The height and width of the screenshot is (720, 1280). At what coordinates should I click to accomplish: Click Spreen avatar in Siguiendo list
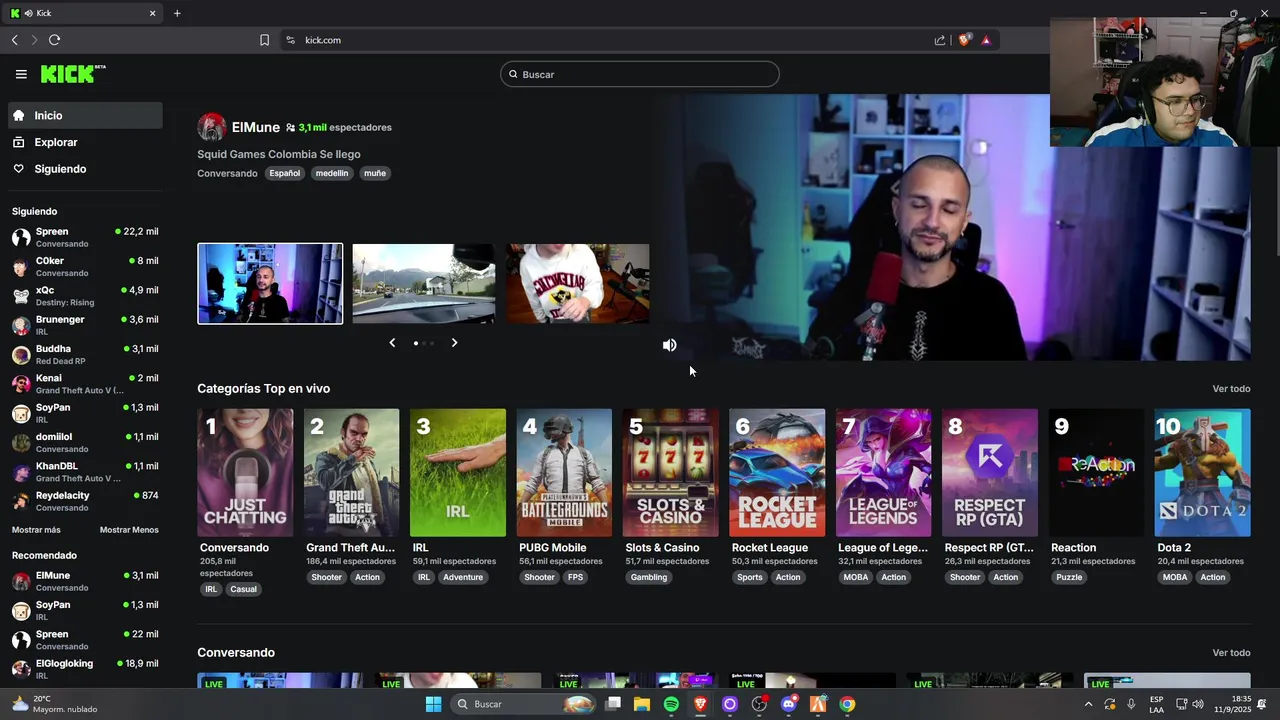tap(21, 238)
